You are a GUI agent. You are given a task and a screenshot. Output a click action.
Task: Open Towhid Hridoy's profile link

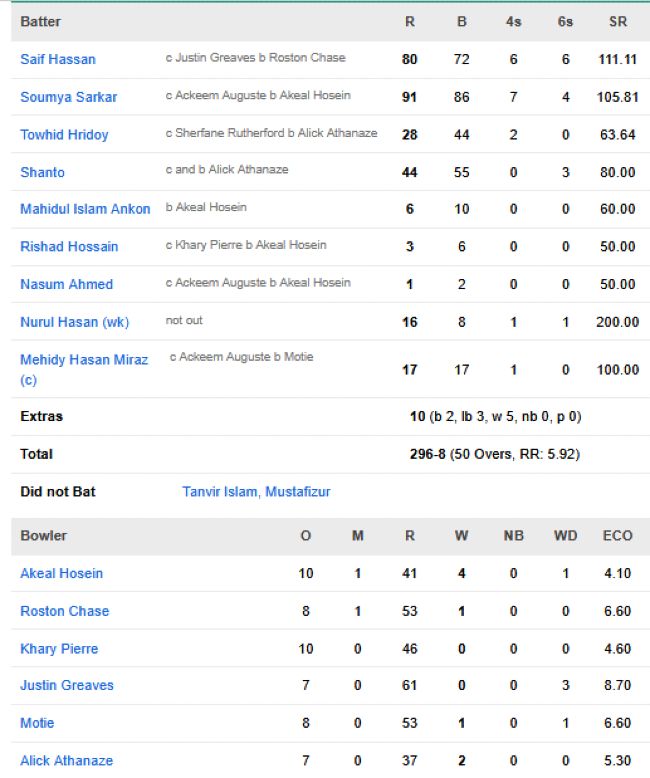tap(64, 134)
